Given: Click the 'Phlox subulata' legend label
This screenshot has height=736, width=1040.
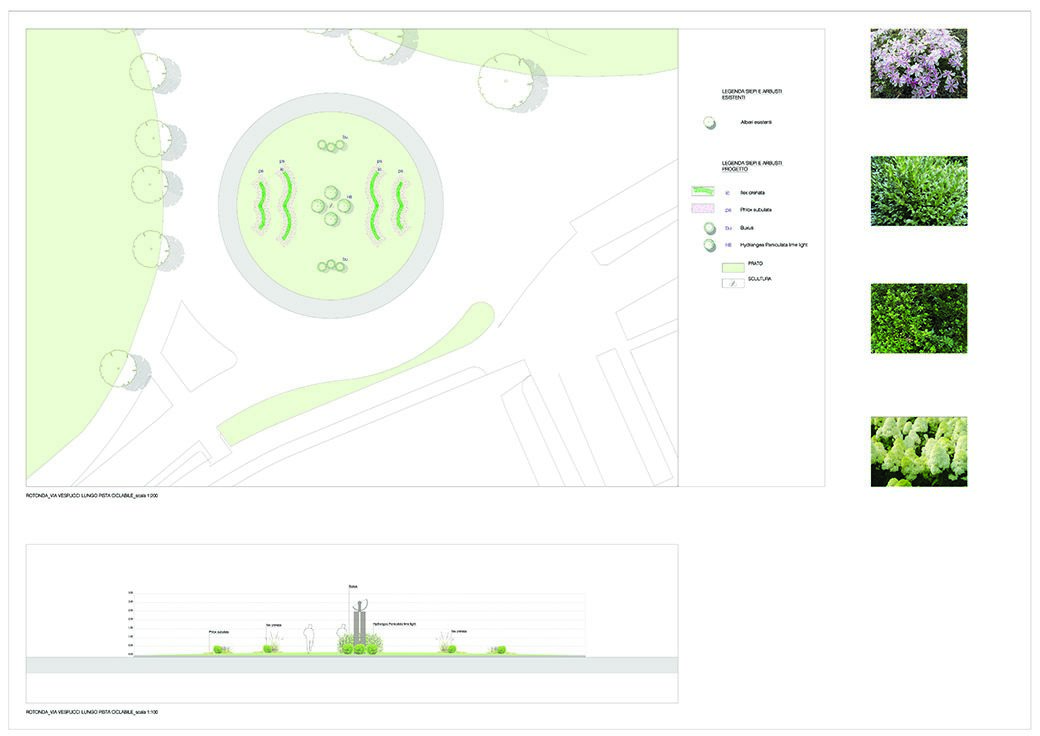Looking at the screenshot, I should coord(755,210).
